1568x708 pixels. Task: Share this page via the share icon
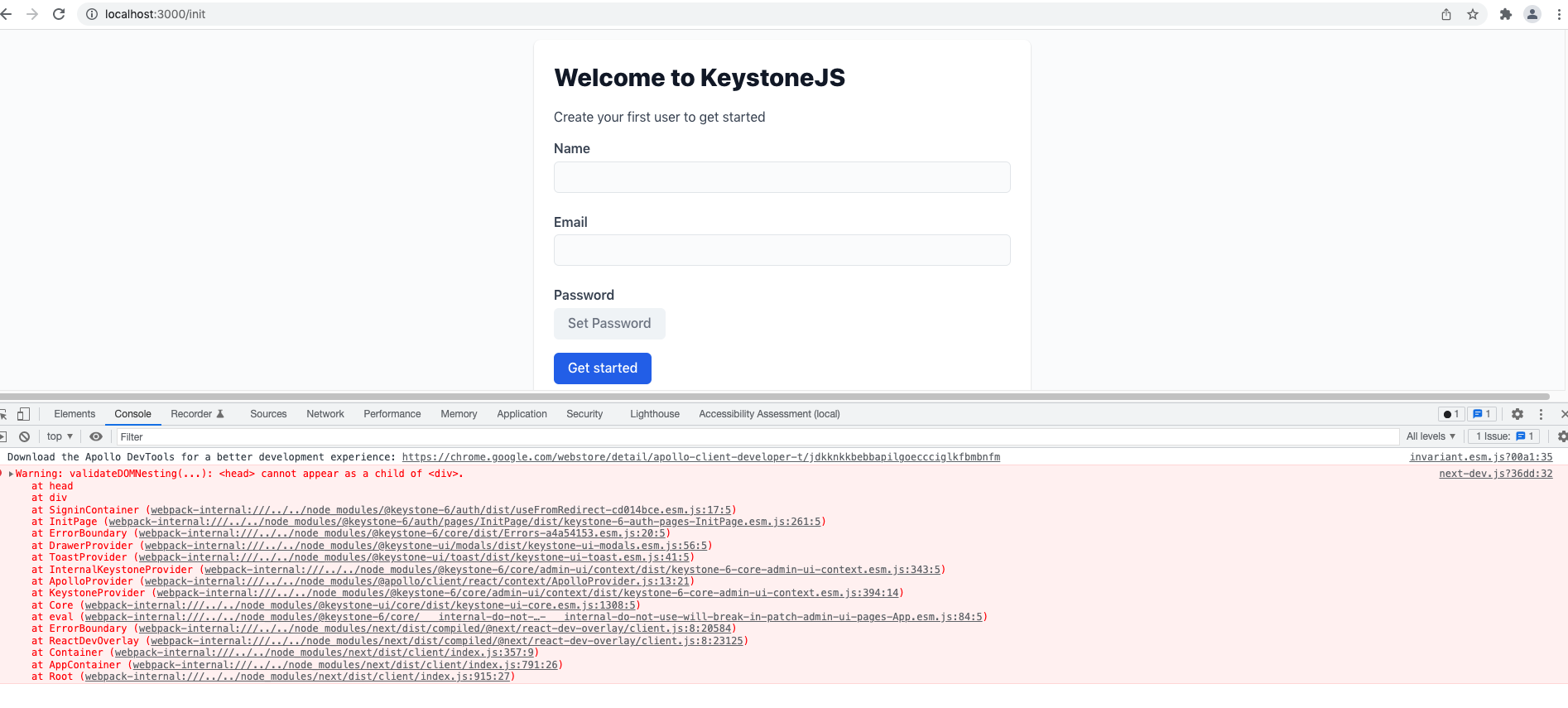click(x=1446, y=14)
